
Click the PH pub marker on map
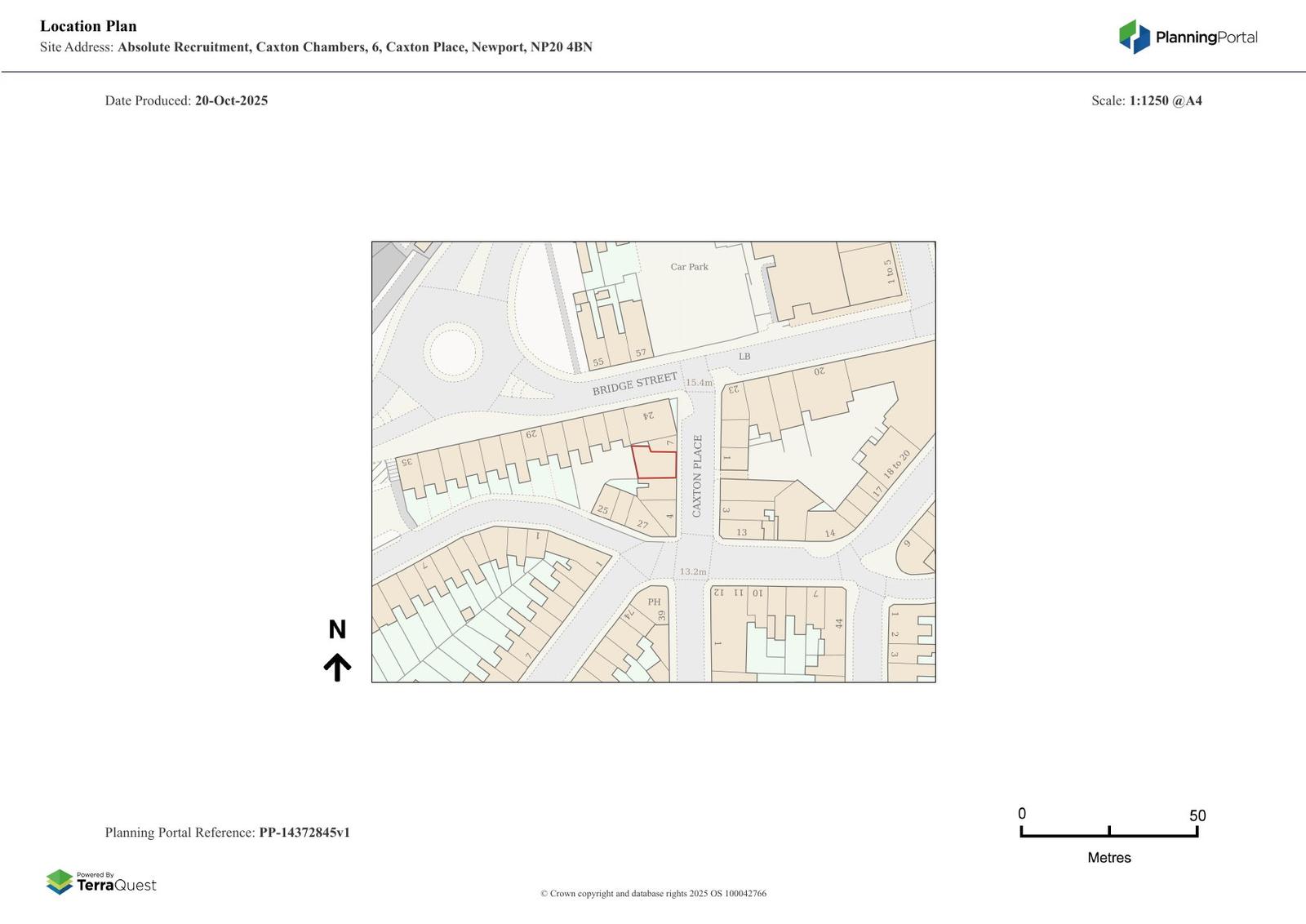point(654,602)
